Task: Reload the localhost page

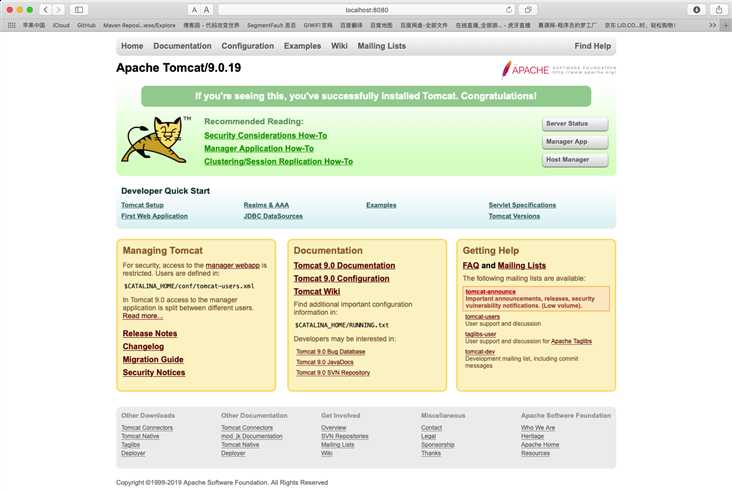Action: pyautogui.click(x=509, y=9)
